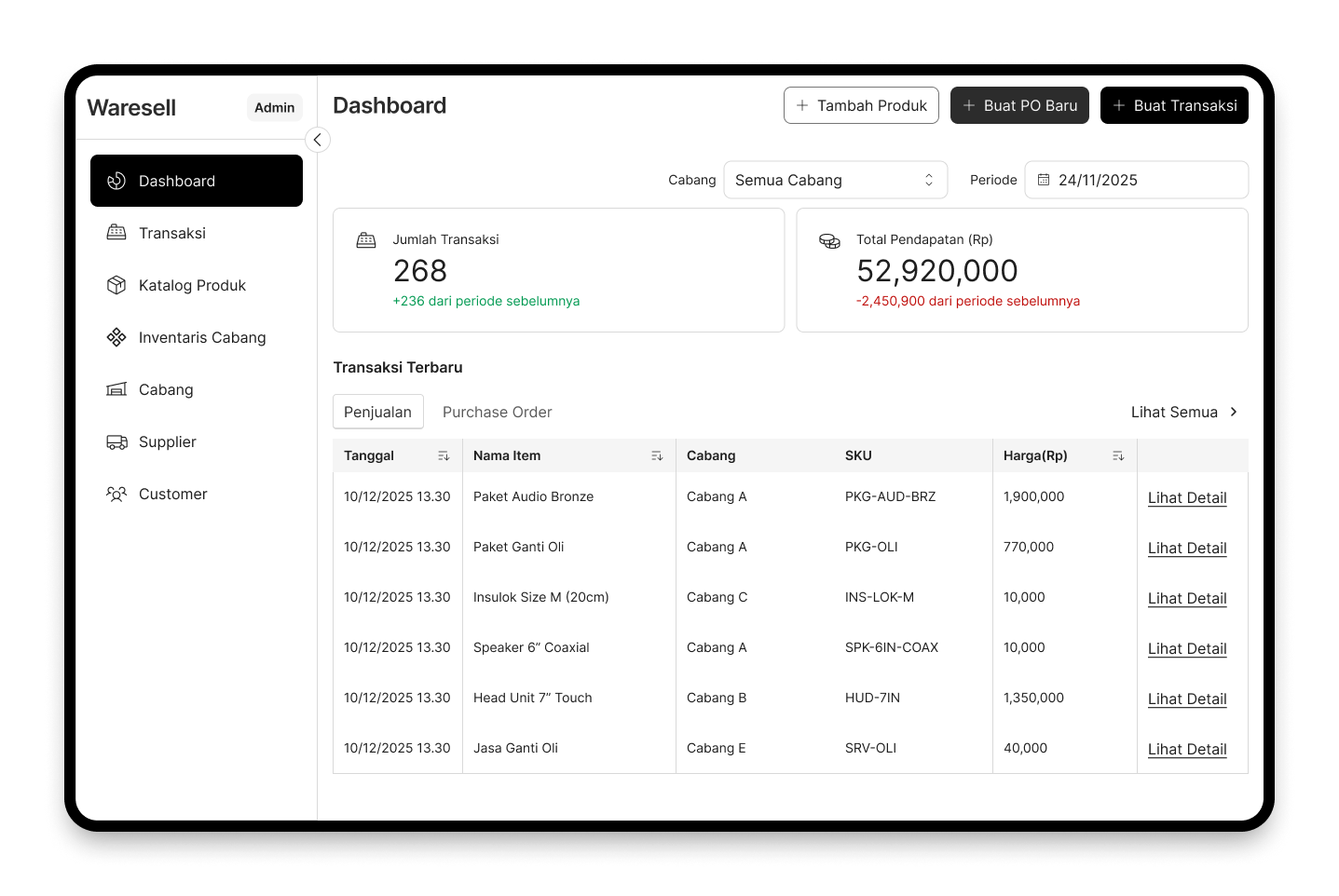This screenshot has height=896, width=1339.
Task: Click the Katalog Produk box icon
Action: coord(116,285)
